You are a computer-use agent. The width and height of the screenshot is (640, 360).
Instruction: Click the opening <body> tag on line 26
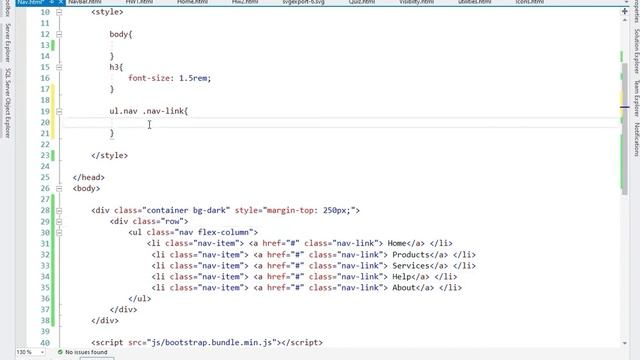86,188
